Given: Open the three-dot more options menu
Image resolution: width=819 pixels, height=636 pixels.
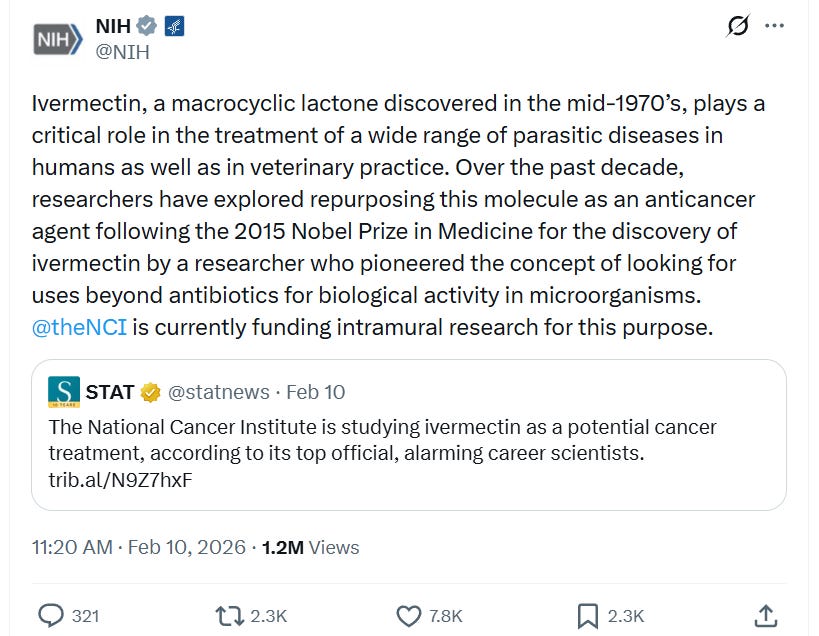Looking at the screenshot, I should [x=774, y=26].
